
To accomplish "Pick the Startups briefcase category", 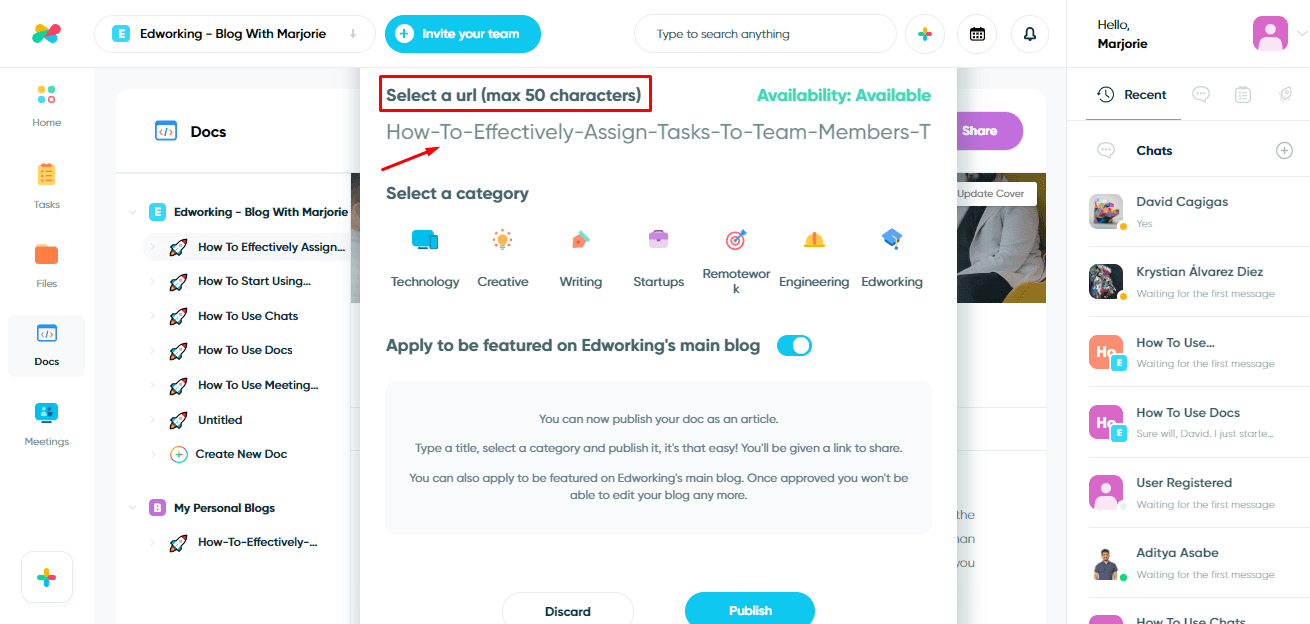I will 658,240.
